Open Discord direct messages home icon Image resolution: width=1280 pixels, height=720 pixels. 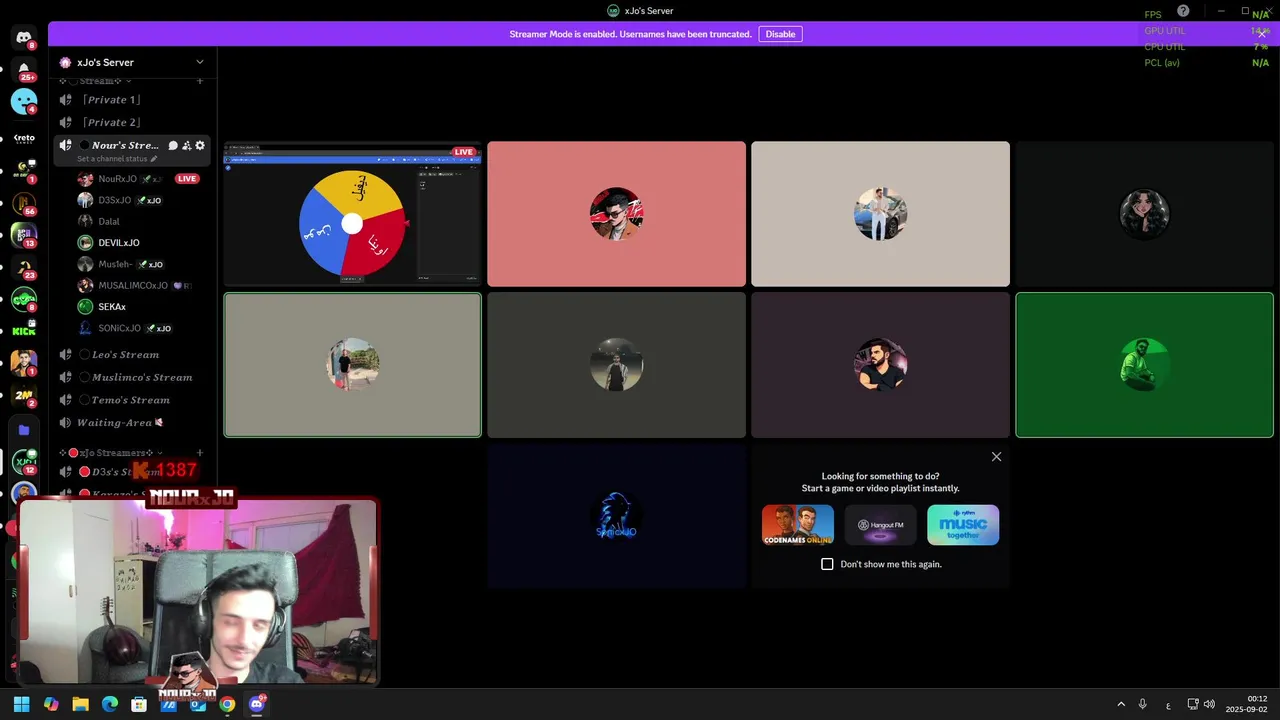23,38
